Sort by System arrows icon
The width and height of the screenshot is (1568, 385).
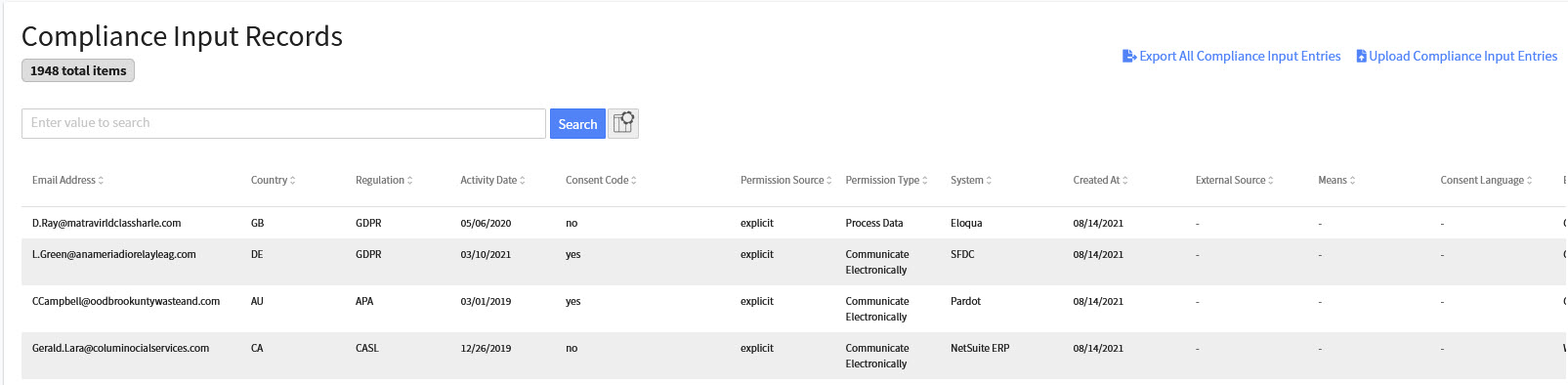tap(989, 181)
